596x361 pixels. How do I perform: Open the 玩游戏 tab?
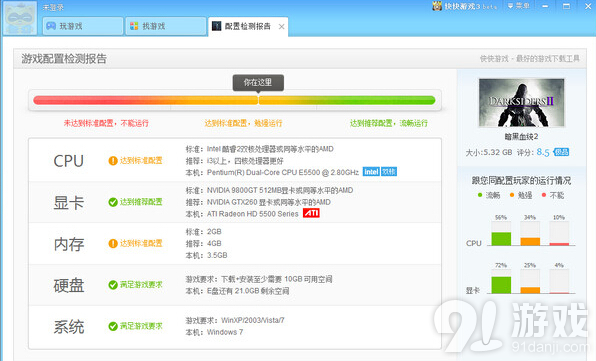83,26
